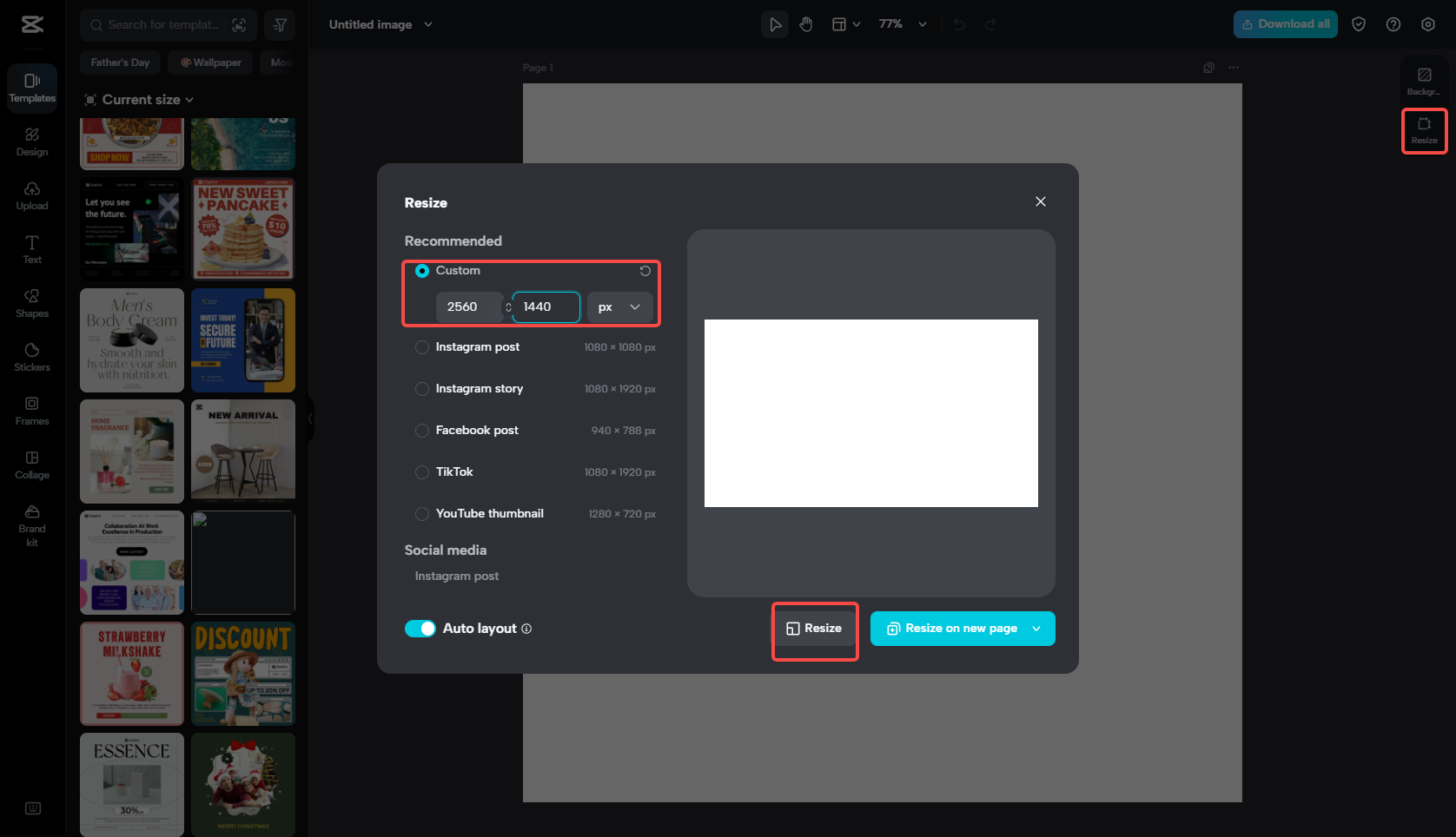
Task: Open the Templates panel
Action: point(31,88)
